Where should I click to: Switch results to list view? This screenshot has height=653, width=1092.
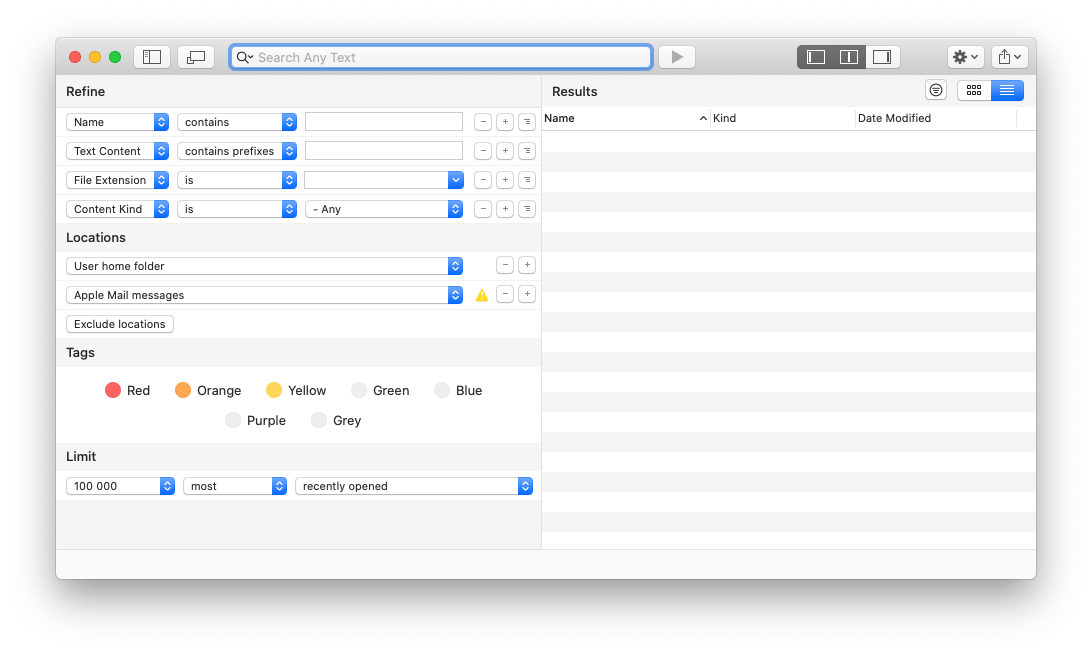point(1007,90)
